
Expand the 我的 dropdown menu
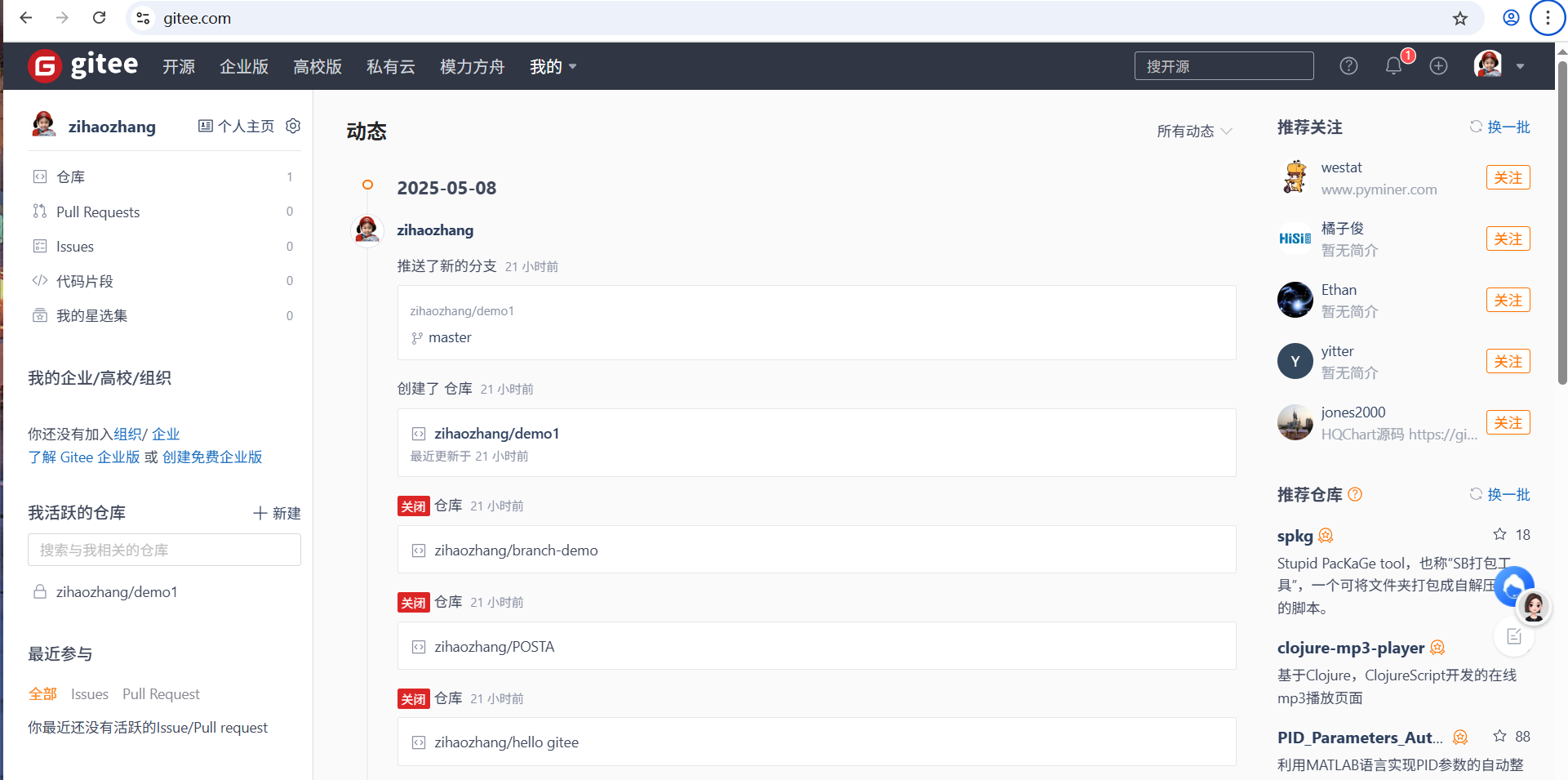coord(553,66)
